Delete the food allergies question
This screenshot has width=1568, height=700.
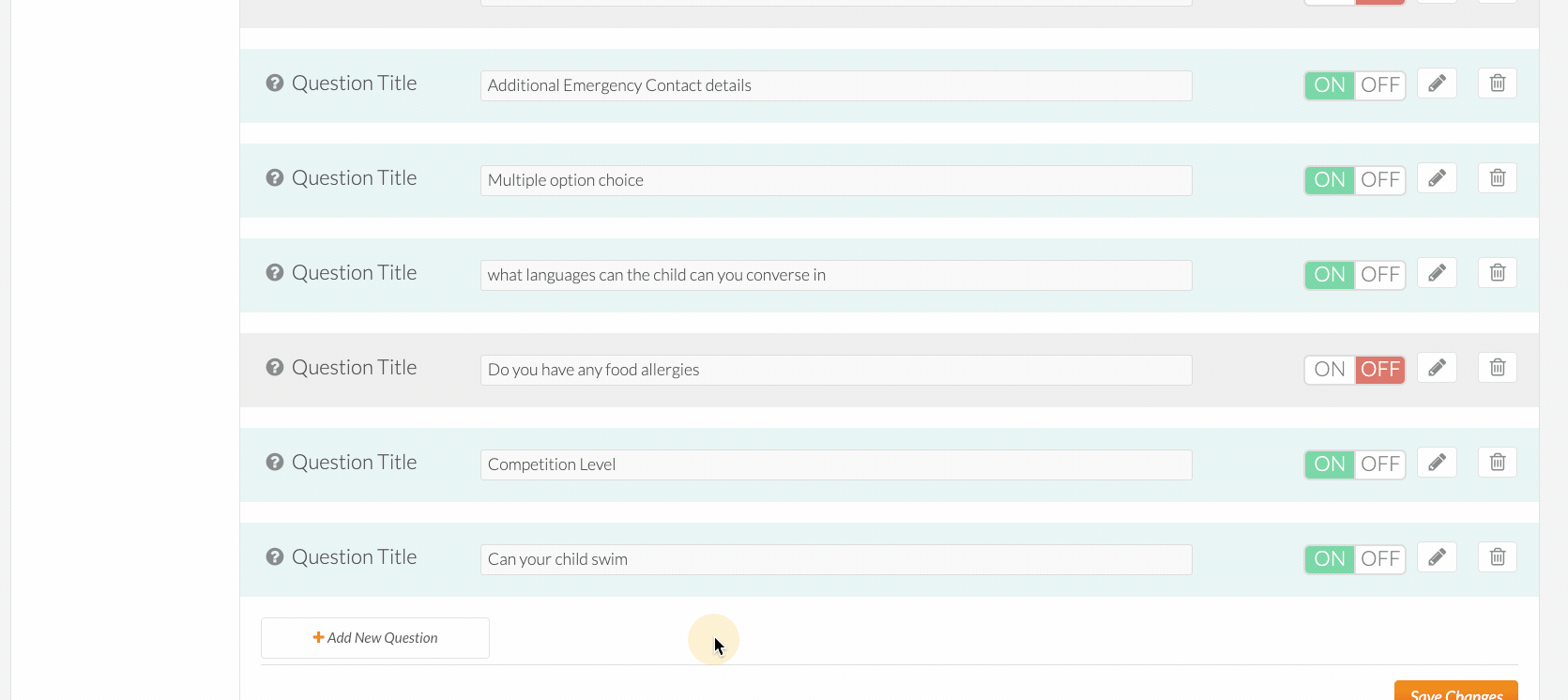click(1498, 368)
